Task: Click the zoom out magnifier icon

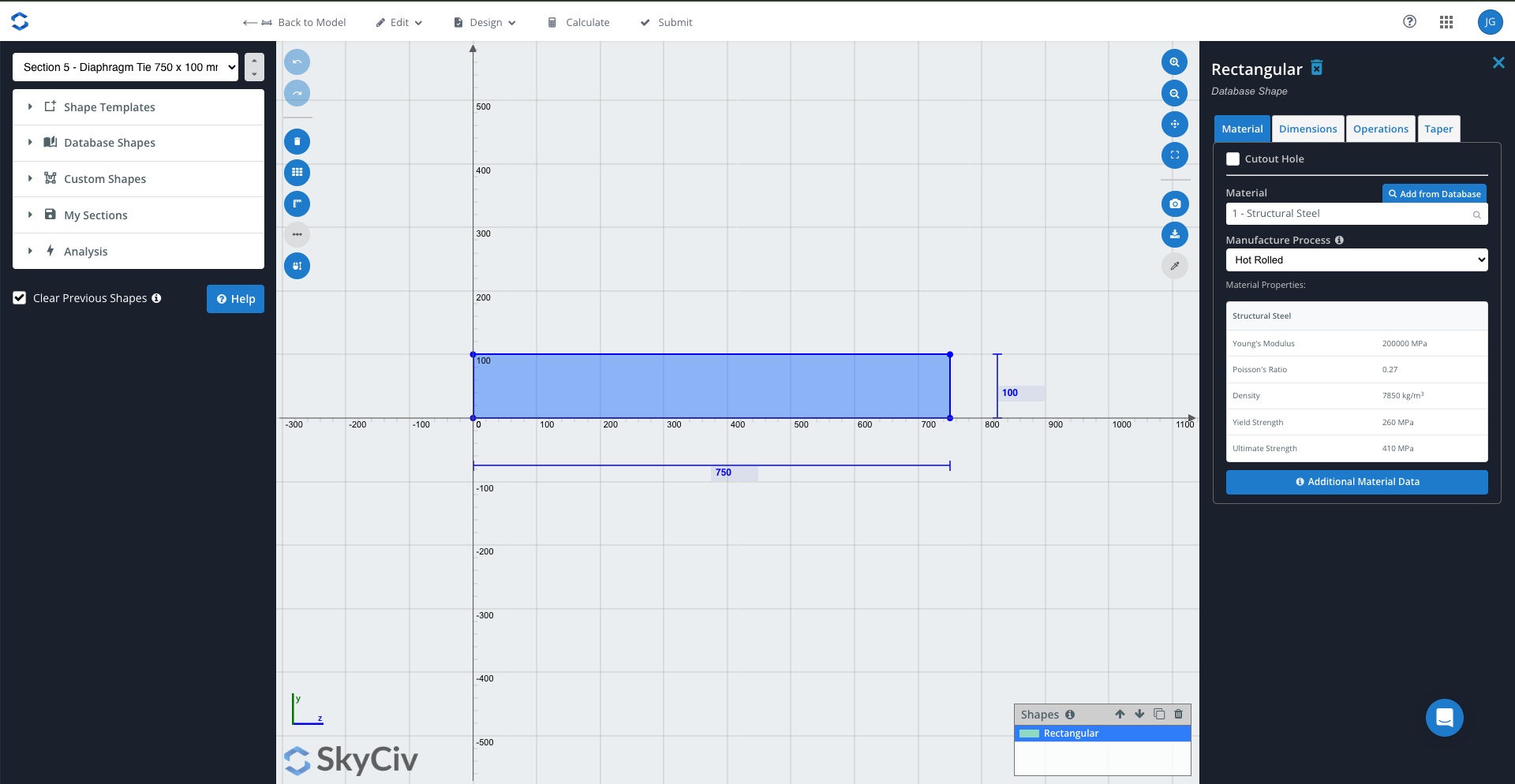Action: click(x=1174, y=94)
